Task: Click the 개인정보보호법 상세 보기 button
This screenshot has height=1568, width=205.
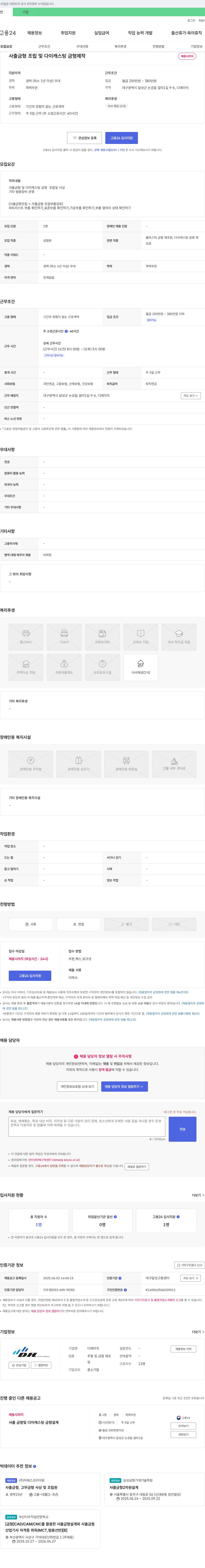Action: coord(77,1087)
